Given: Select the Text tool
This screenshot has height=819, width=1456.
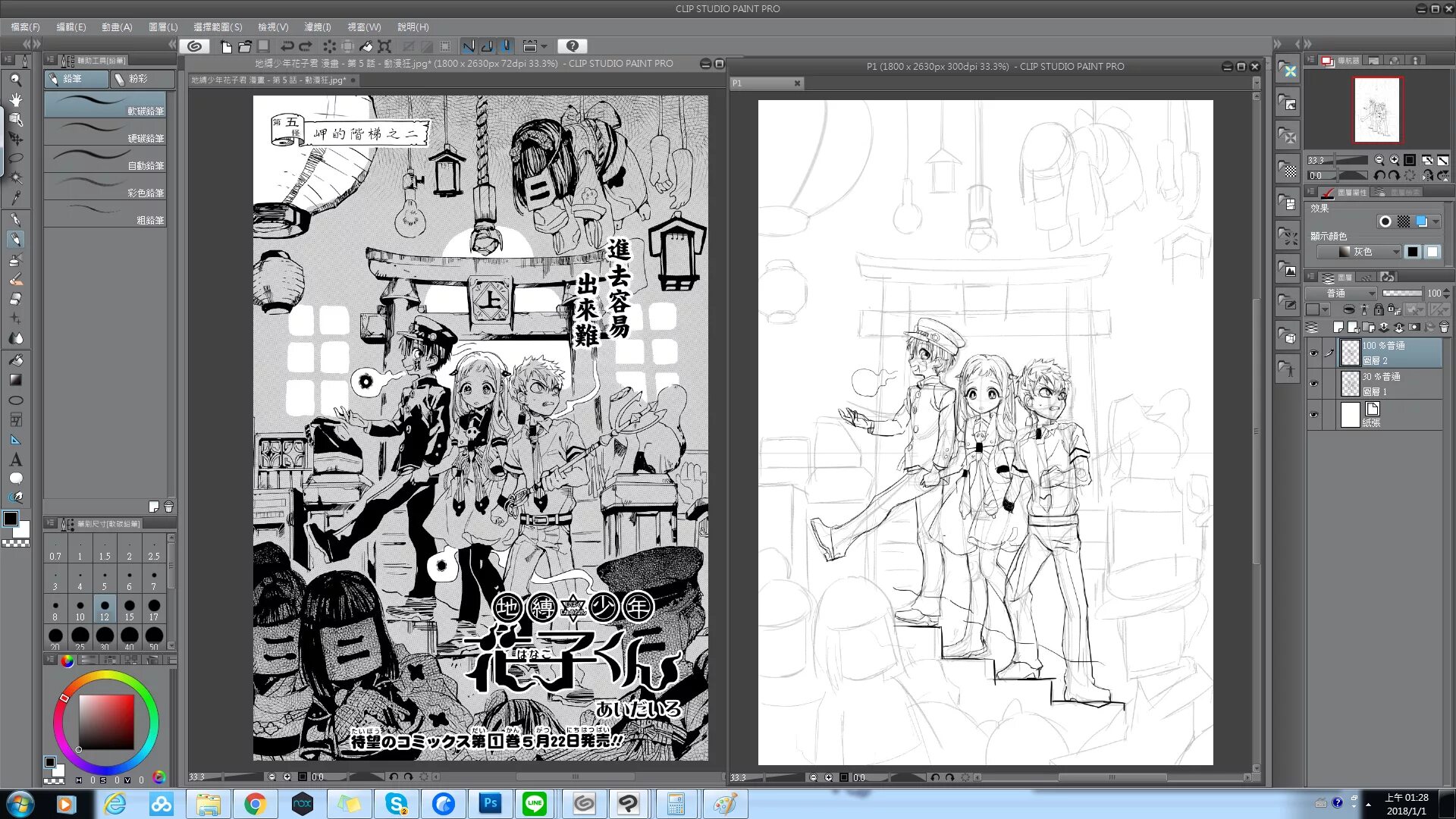Looking at the screenshot, I should [x=15, y=460].
